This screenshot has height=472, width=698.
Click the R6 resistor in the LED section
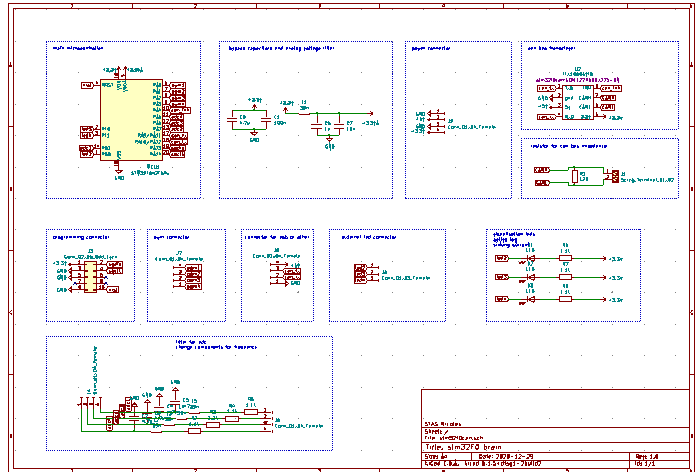point(565,258)
